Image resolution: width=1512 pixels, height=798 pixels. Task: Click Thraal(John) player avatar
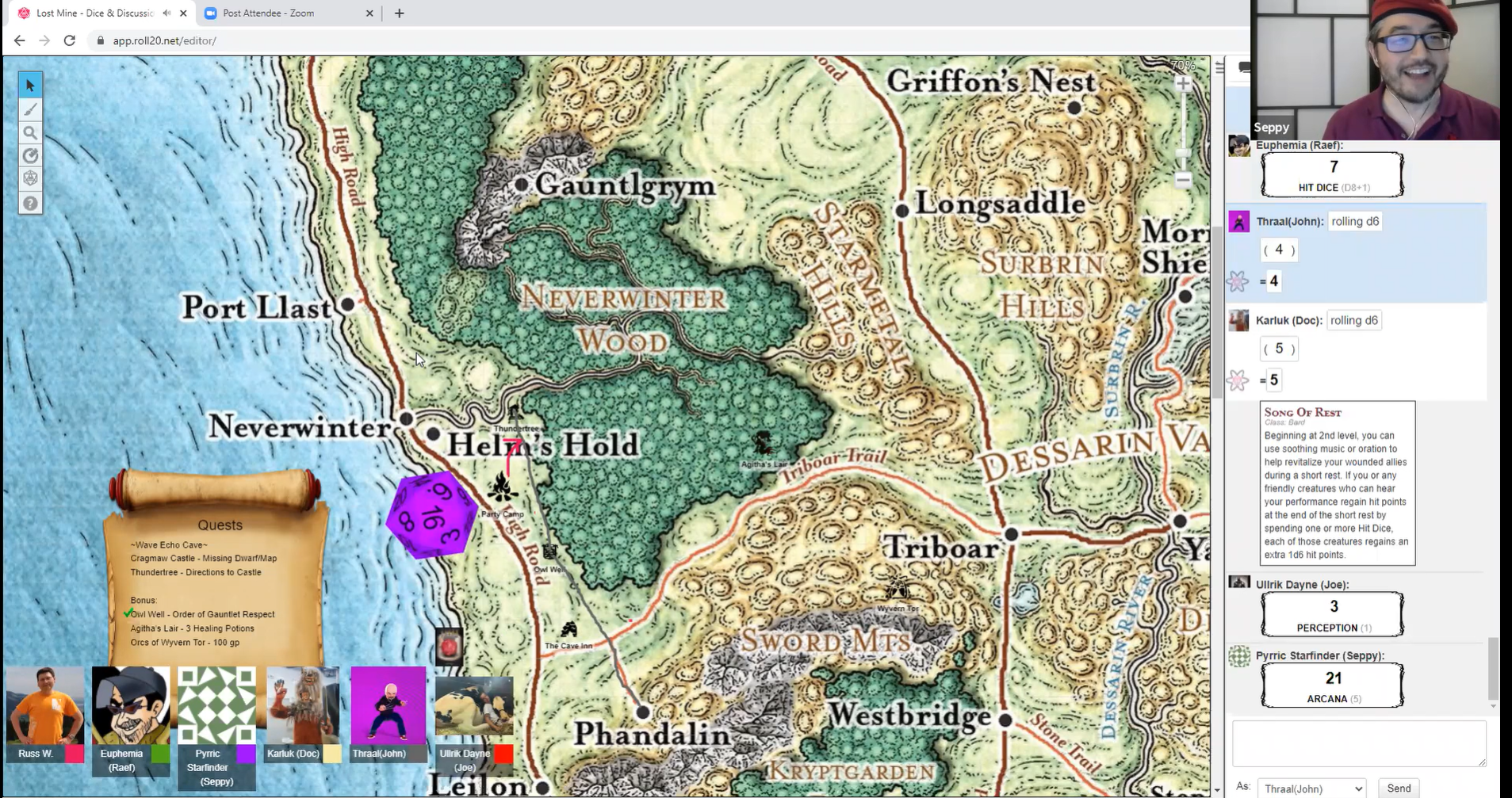pos(389,705)
